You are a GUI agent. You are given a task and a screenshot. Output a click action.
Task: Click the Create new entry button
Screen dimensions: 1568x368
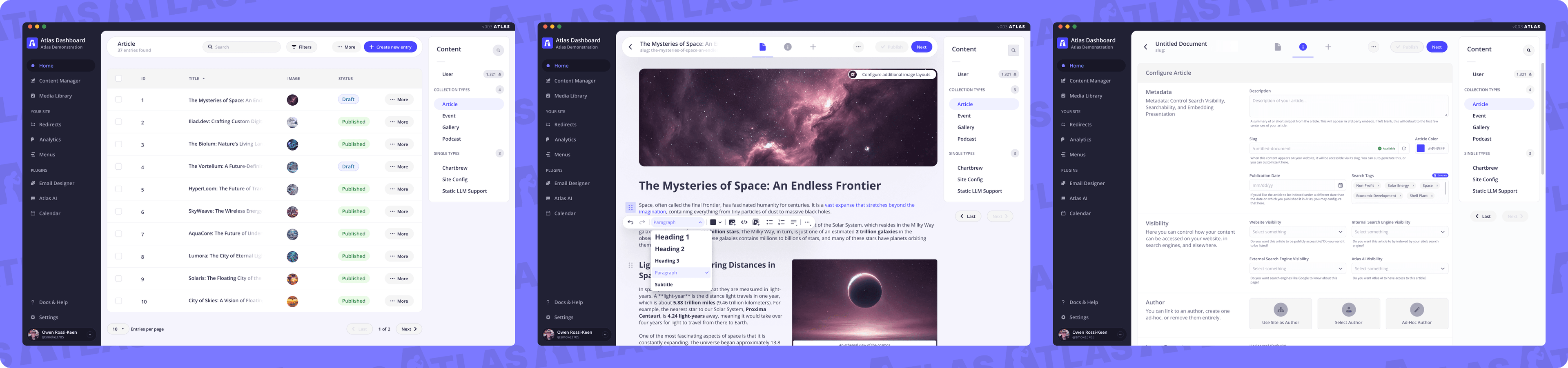390,47
